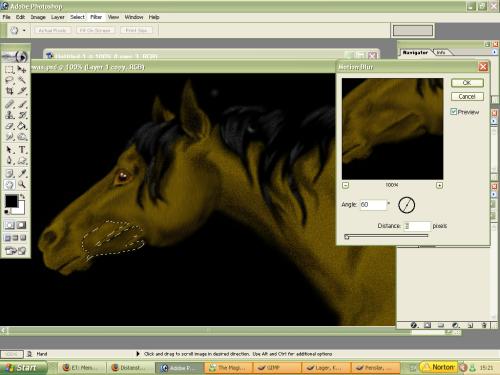Click the Fit On Screen button
Image resolution: width=500 pixels, height=375 pixels.
pyautogui.click(x=95, y=30)
